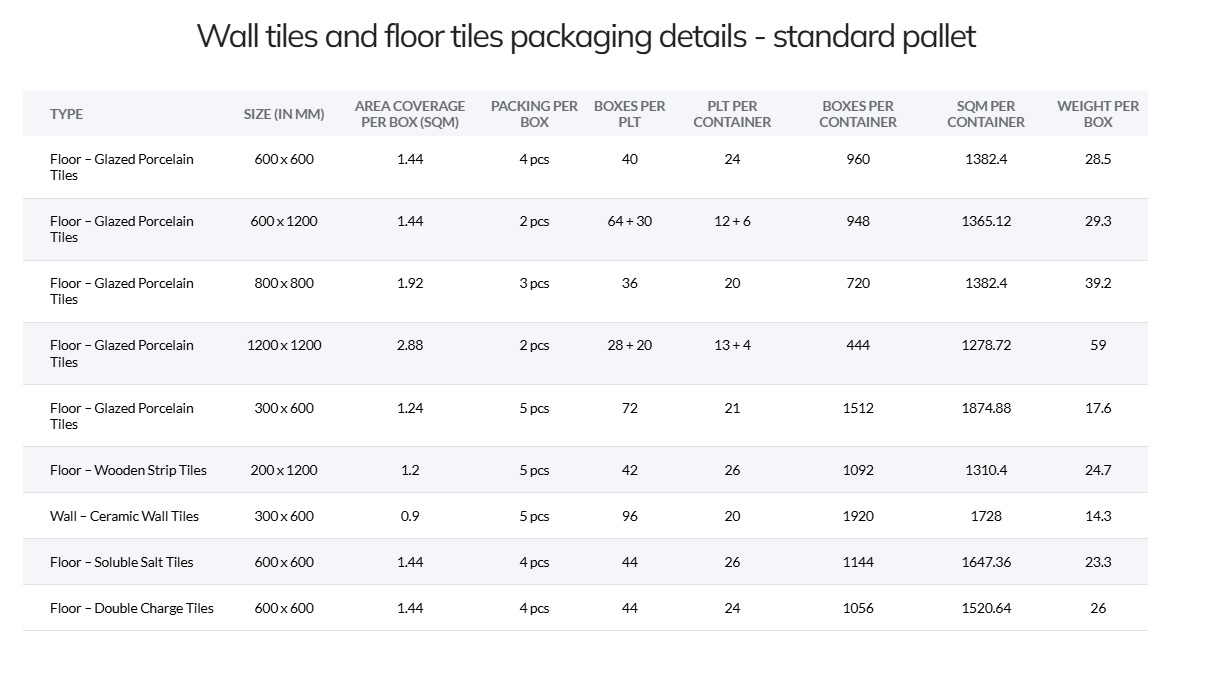Select the "3 pcs" packing per box cell
Viewport: 1209px width, 677px height.
click(x=534, y=283)
